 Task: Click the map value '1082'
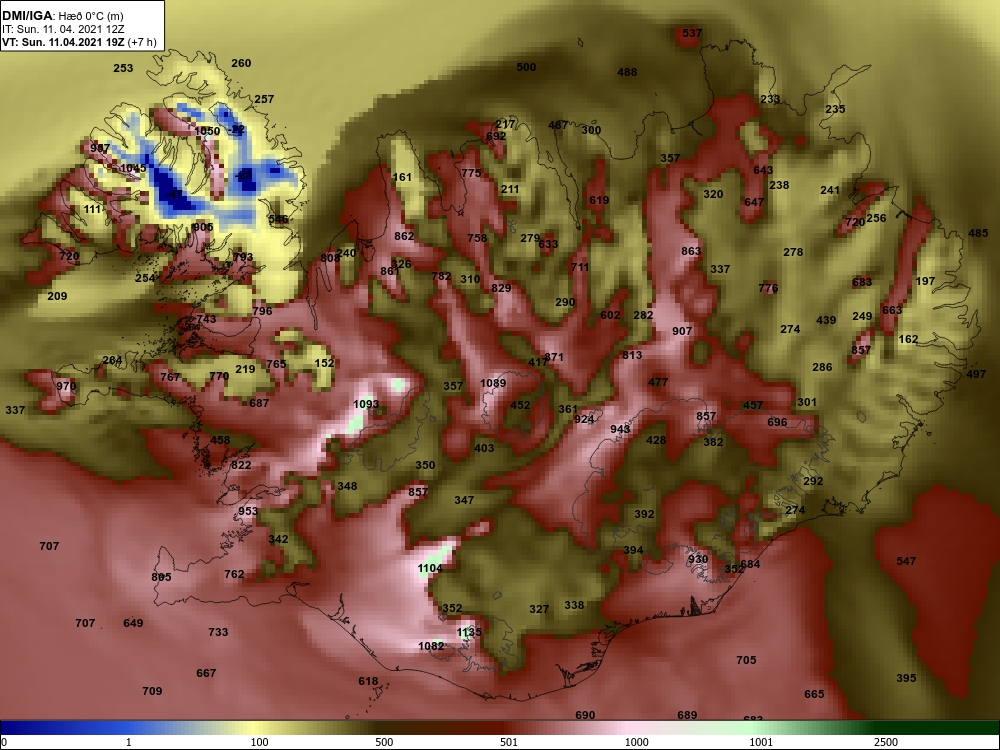click(431, 646)
